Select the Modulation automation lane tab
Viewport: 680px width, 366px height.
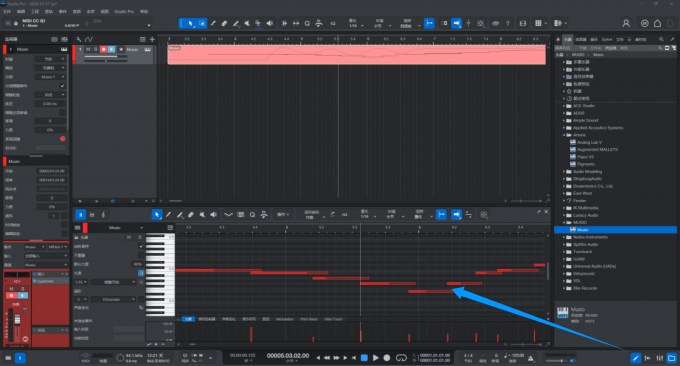point(284,319)
